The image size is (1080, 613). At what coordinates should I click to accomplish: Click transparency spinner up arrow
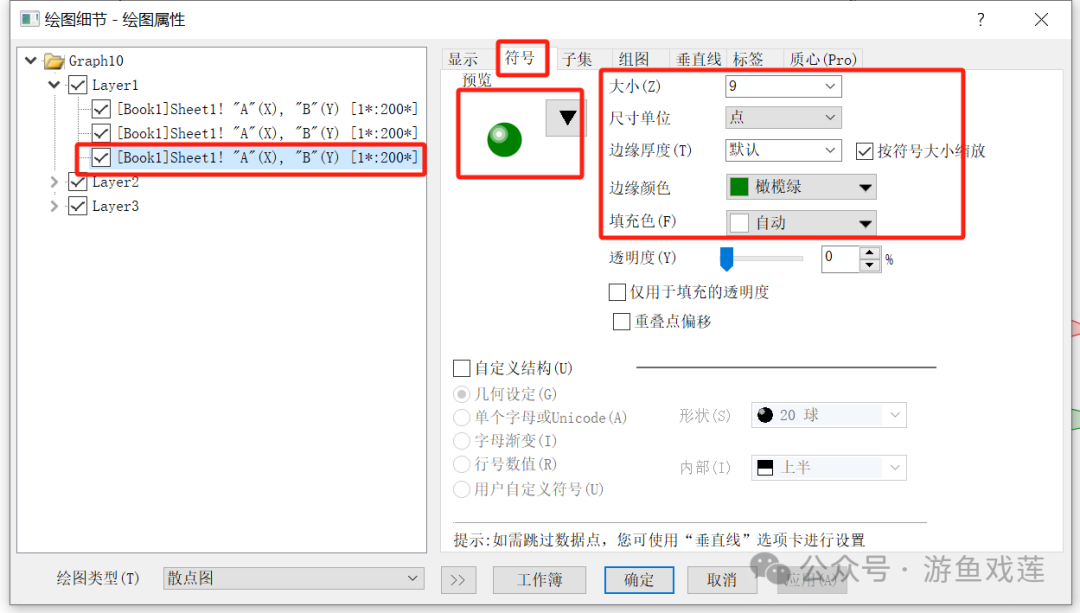pyautogui.click(x=870, y=253)
